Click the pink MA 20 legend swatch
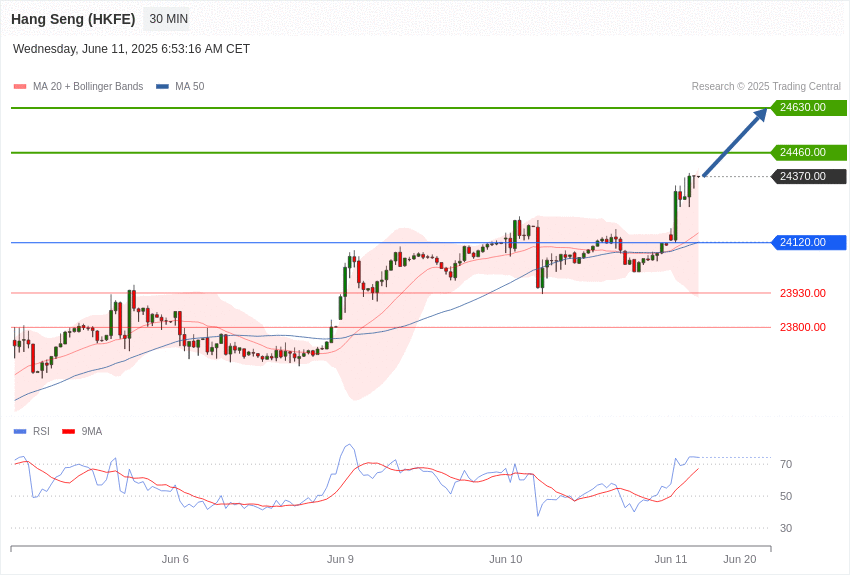Screen dimensions: 850x576 point(20,86)
